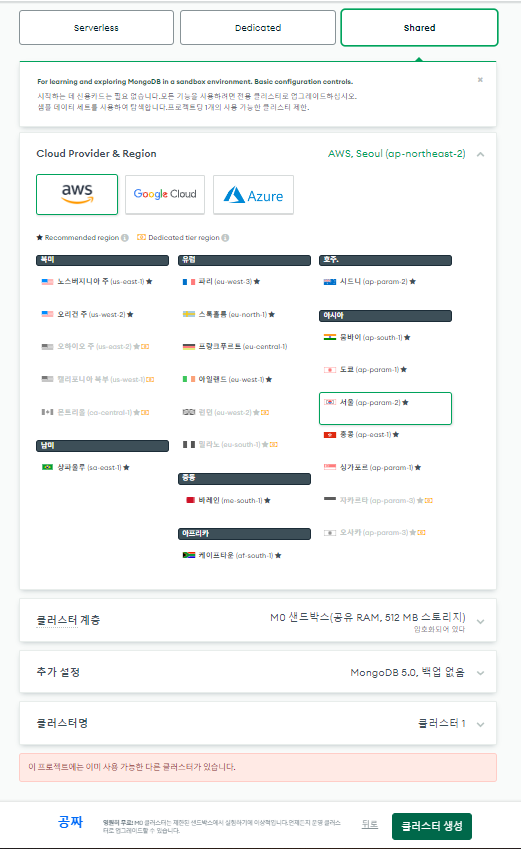This screenshot has height=849, width=521.
Task: Click the India flag icon
Action: click(330, 337)
